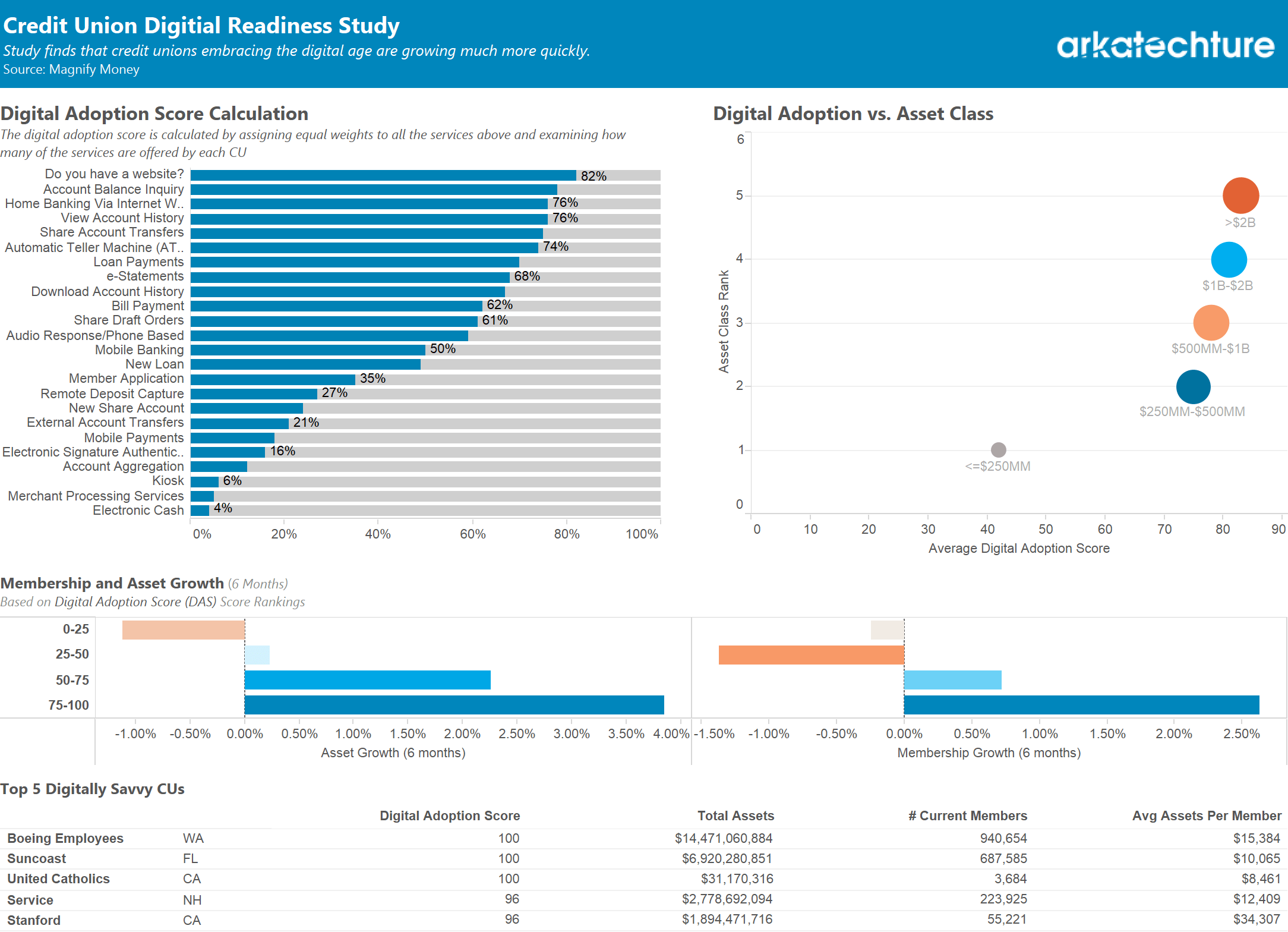Select the $500MM-$1B peach bubble
The image size is (1288, 932).
1211,323
